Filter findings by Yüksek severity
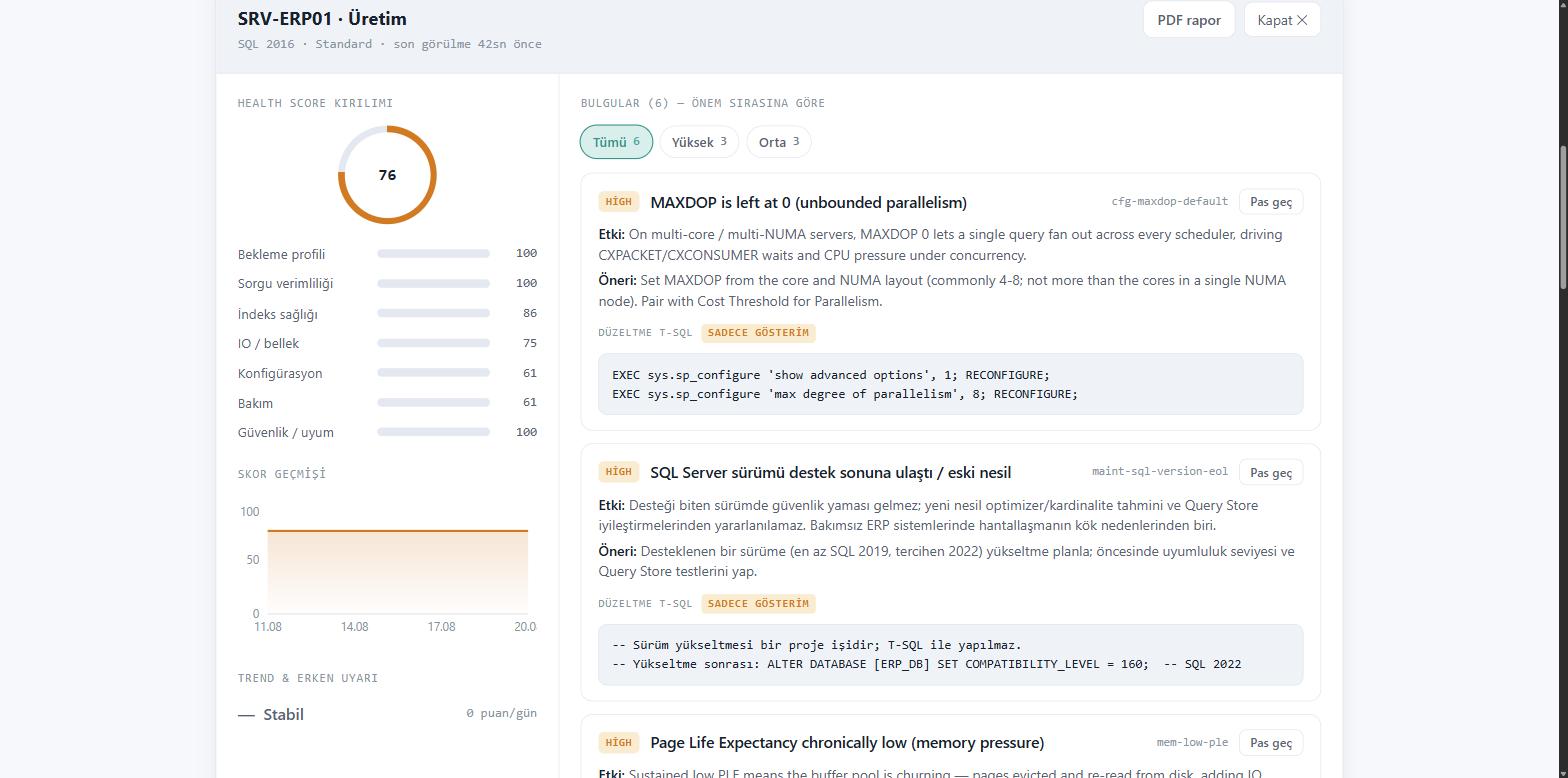The image size is (1568, 778). 699,142
